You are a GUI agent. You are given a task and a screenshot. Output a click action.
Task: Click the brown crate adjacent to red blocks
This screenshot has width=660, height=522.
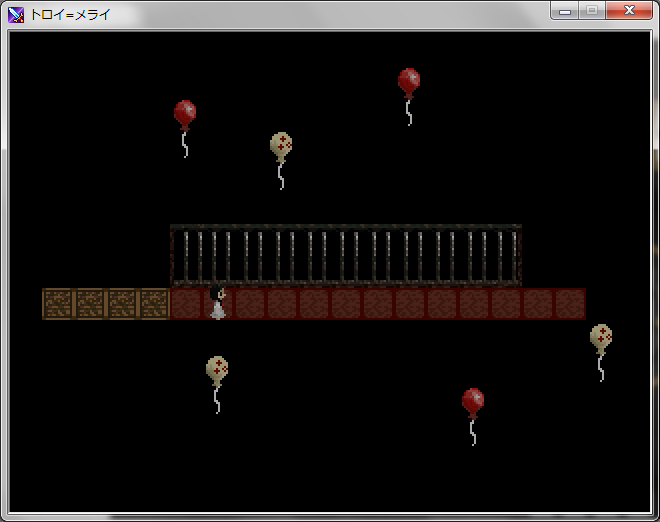pos(154,304)
